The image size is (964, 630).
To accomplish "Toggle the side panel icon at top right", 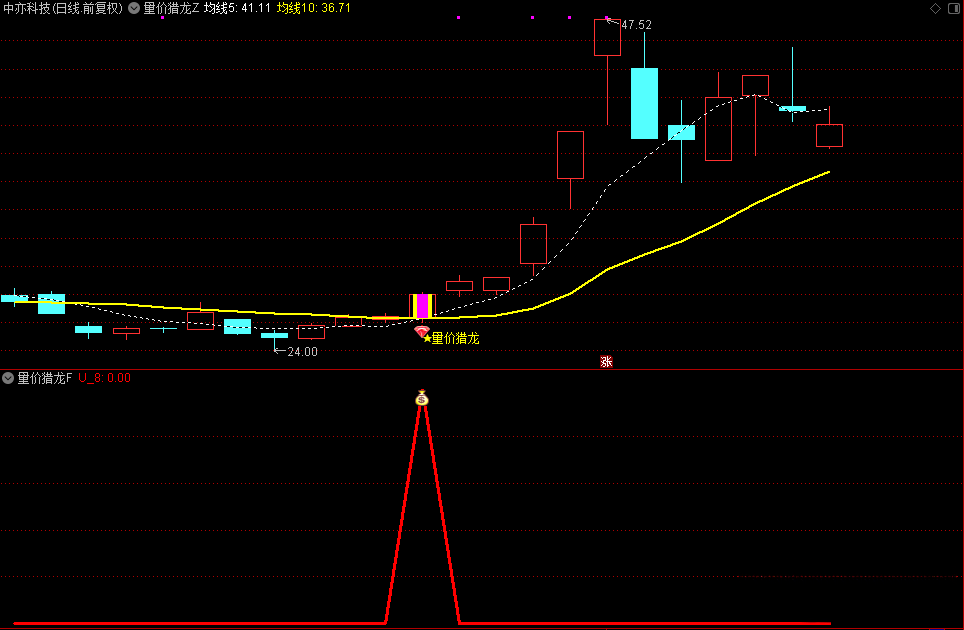I will point(954,9).
